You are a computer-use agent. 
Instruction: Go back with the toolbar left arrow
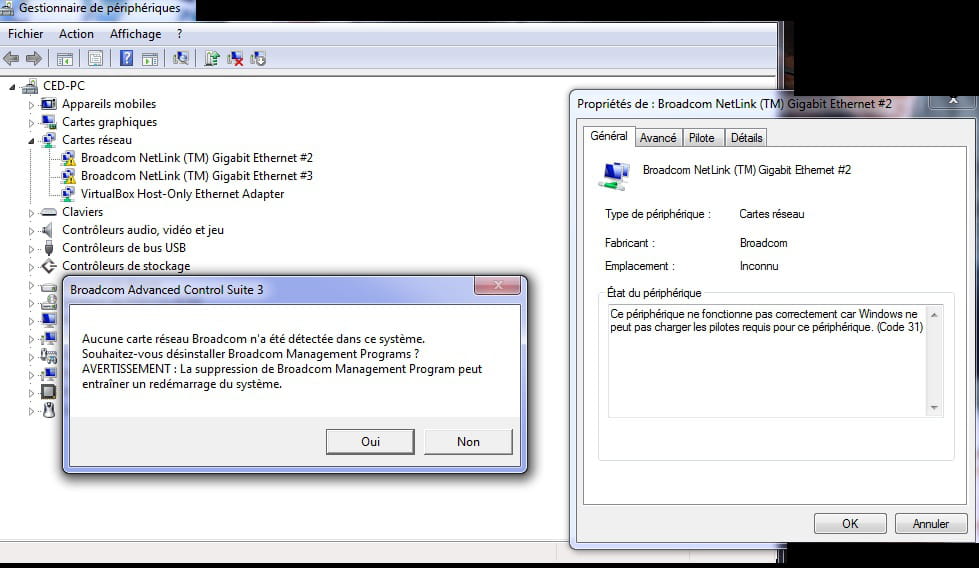(x=11, y=59)
